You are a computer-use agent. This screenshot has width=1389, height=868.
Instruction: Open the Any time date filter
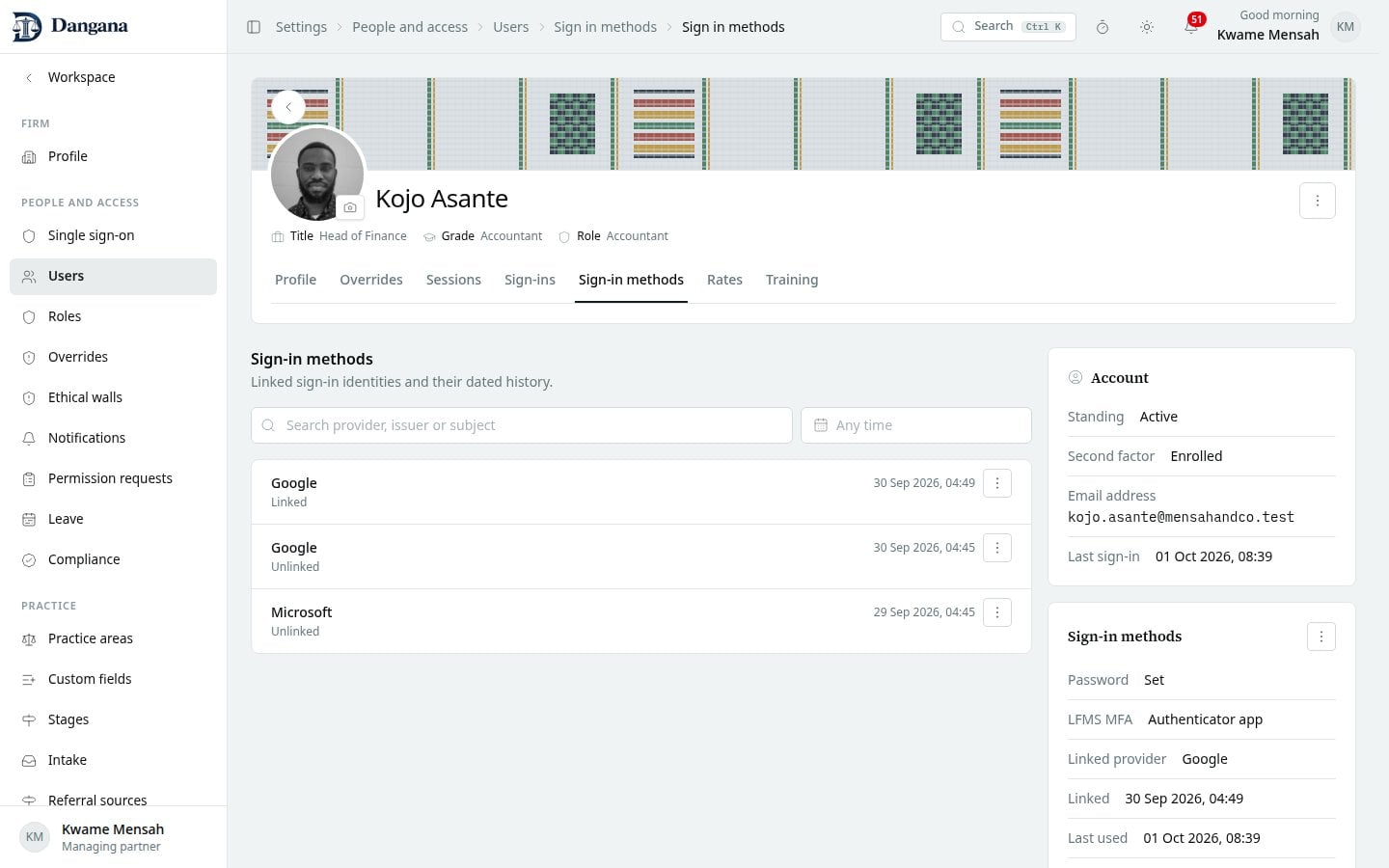pyautogui.click(x=915, y=425)
